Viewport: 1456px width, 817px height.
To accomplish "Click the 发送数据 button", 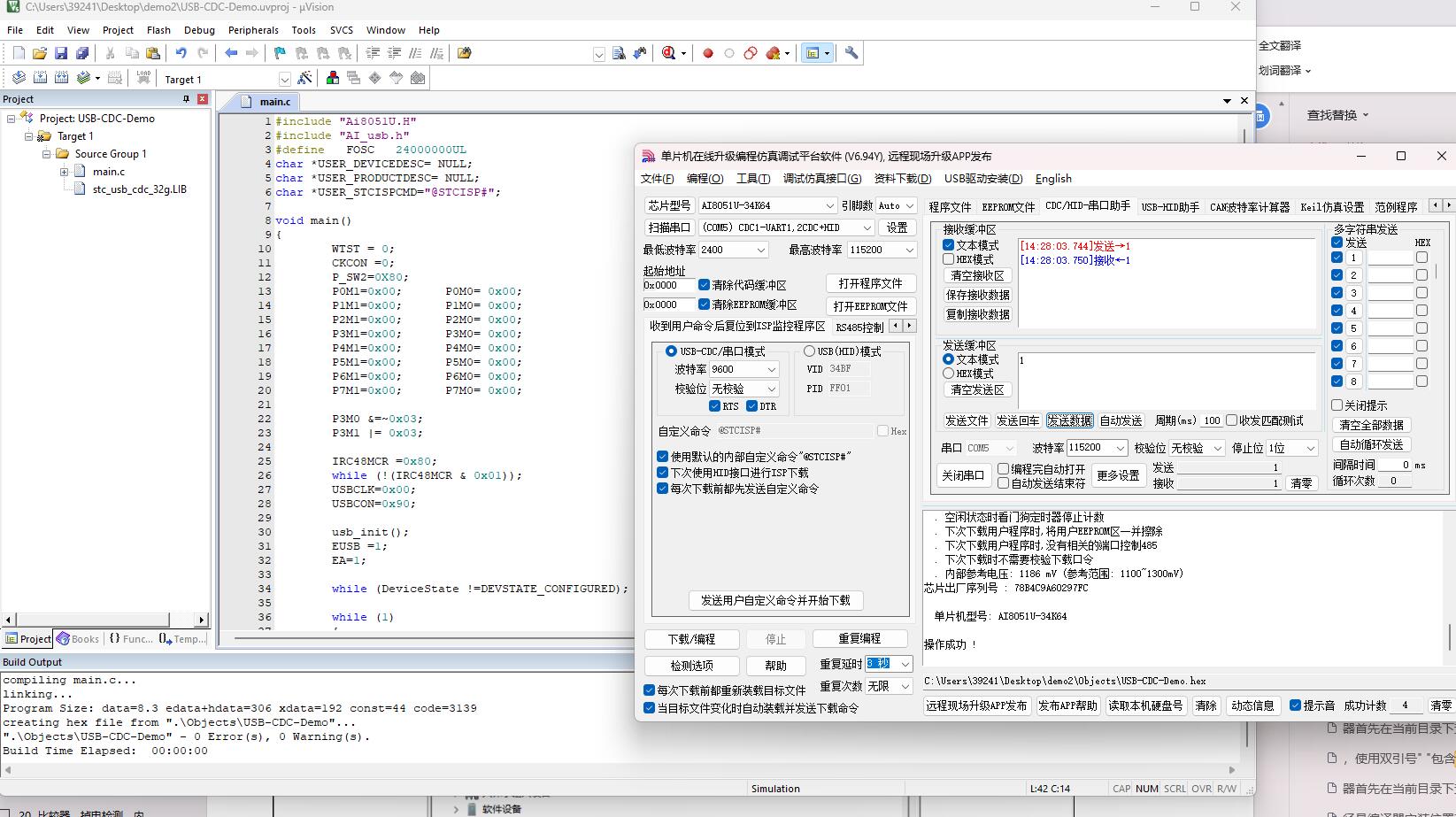I will (x=1069, y=420).
